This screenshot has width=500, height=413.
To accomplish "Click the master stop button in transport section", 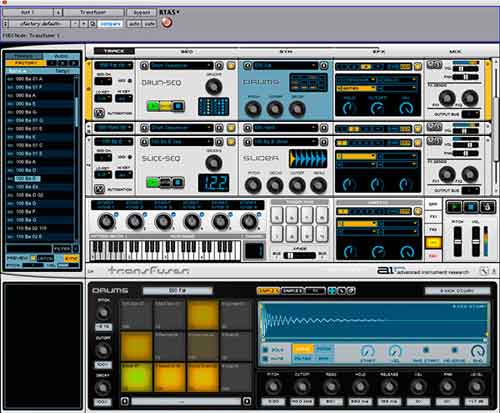I will point(470,207).
